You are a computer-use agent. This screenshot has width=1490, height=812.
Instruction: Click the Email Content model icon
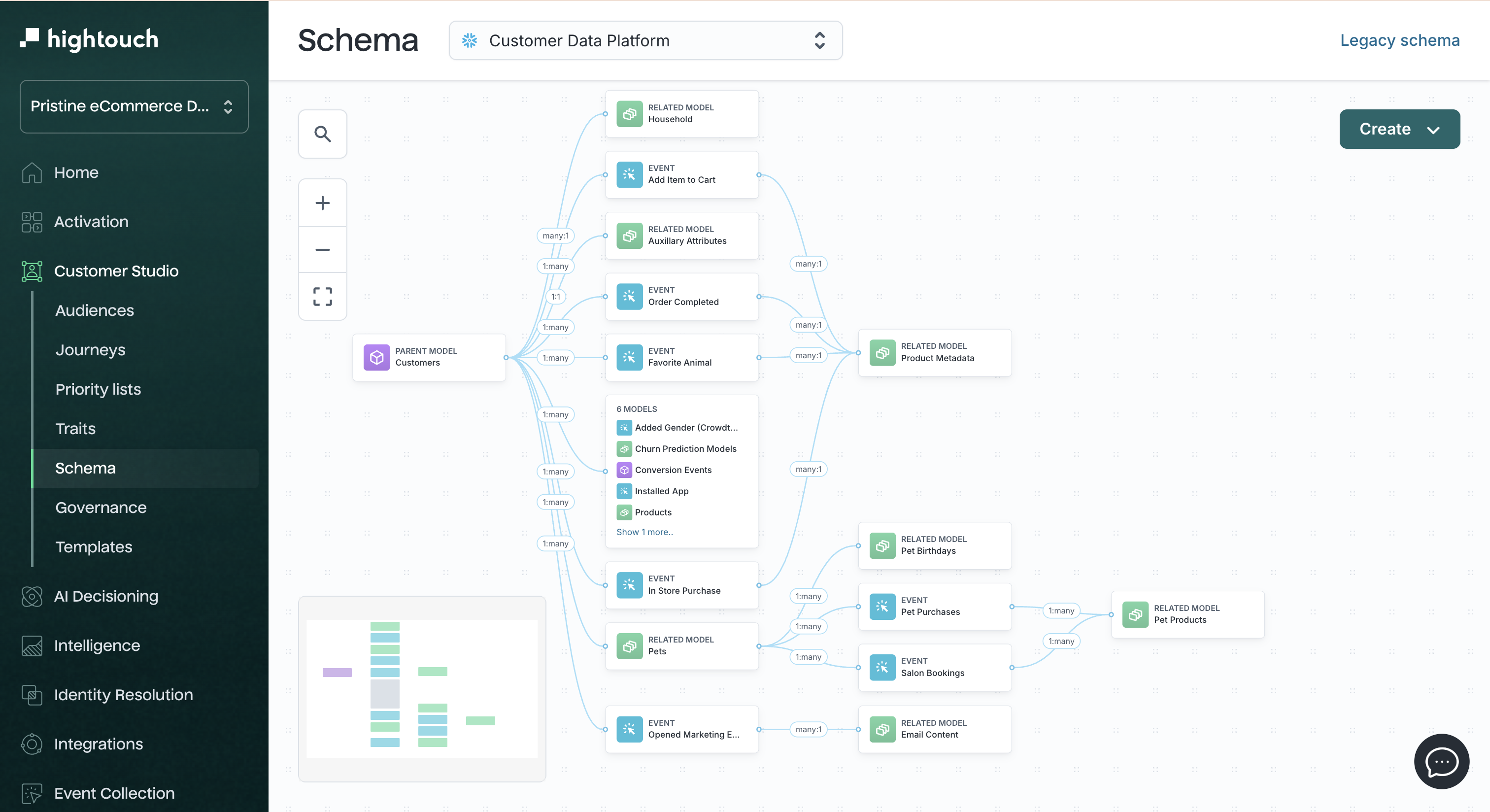tap(882, 729)
